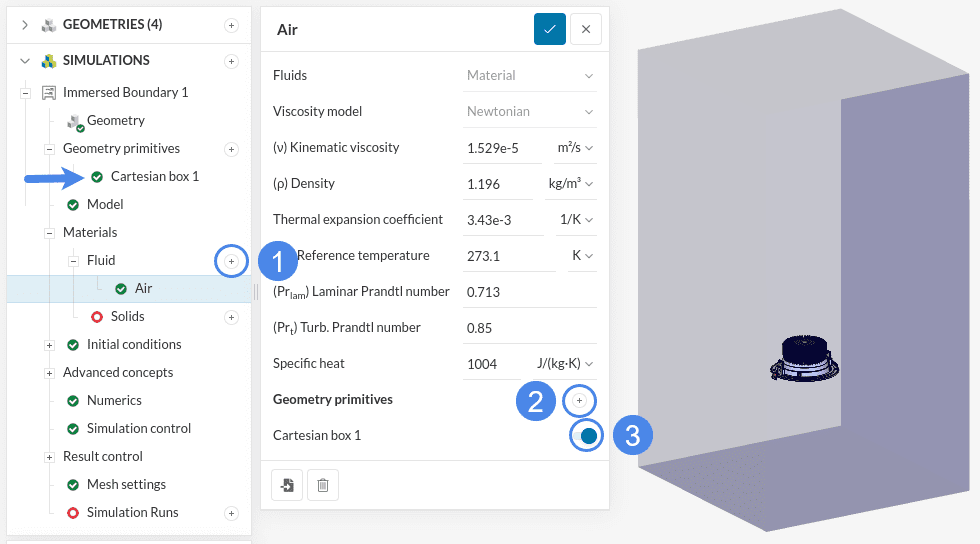Add a new fluid with the plus icon
Image resolution: width=980 pixels, height=544 pixels.
tap(231, 261)
